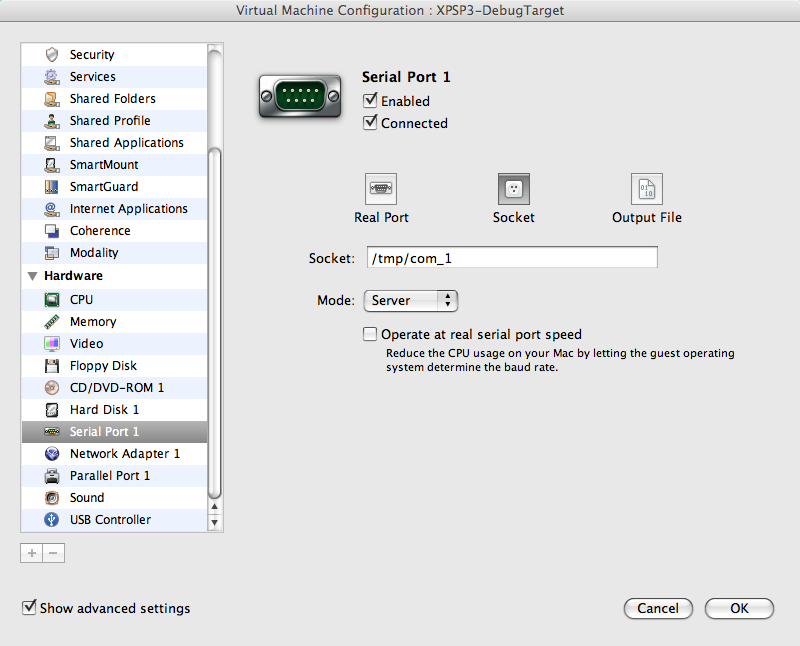The width and height of the screenshot is (800, 646).
Task: Uncheck the Enabled checkbox
Action: click(371, 101)
